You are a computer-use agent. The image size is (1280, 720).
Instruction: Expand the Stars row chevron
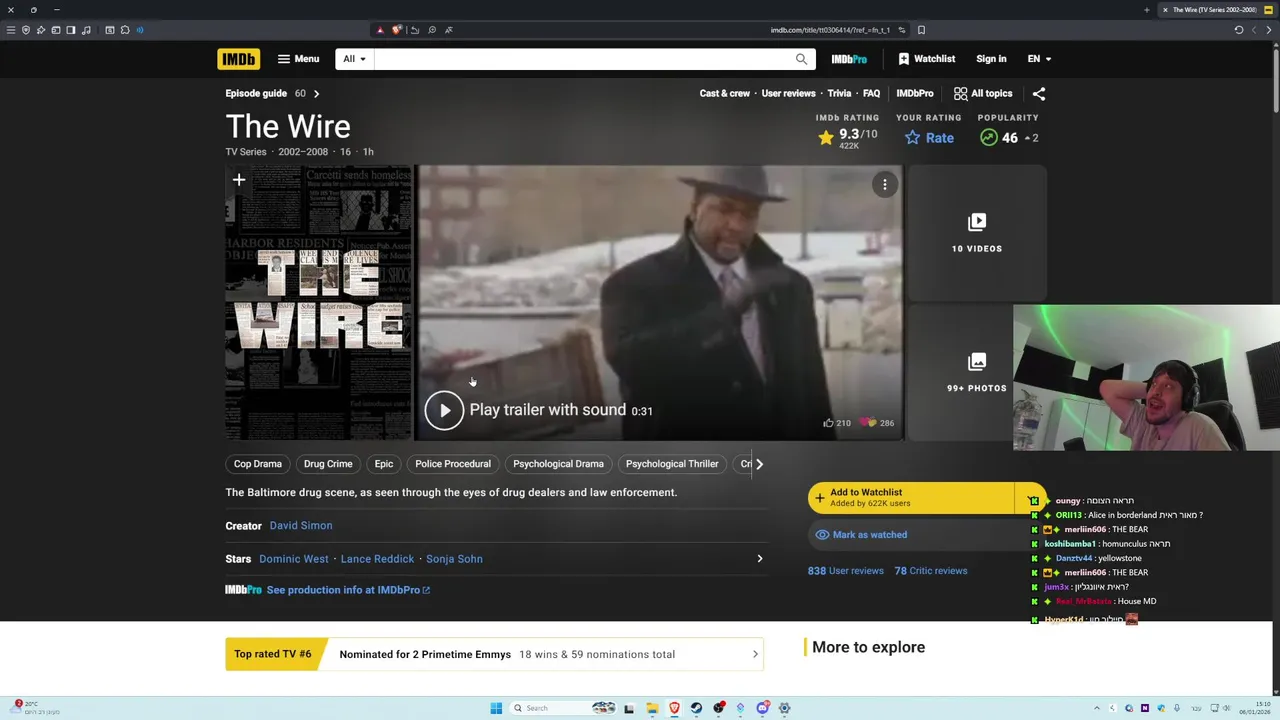759,559
